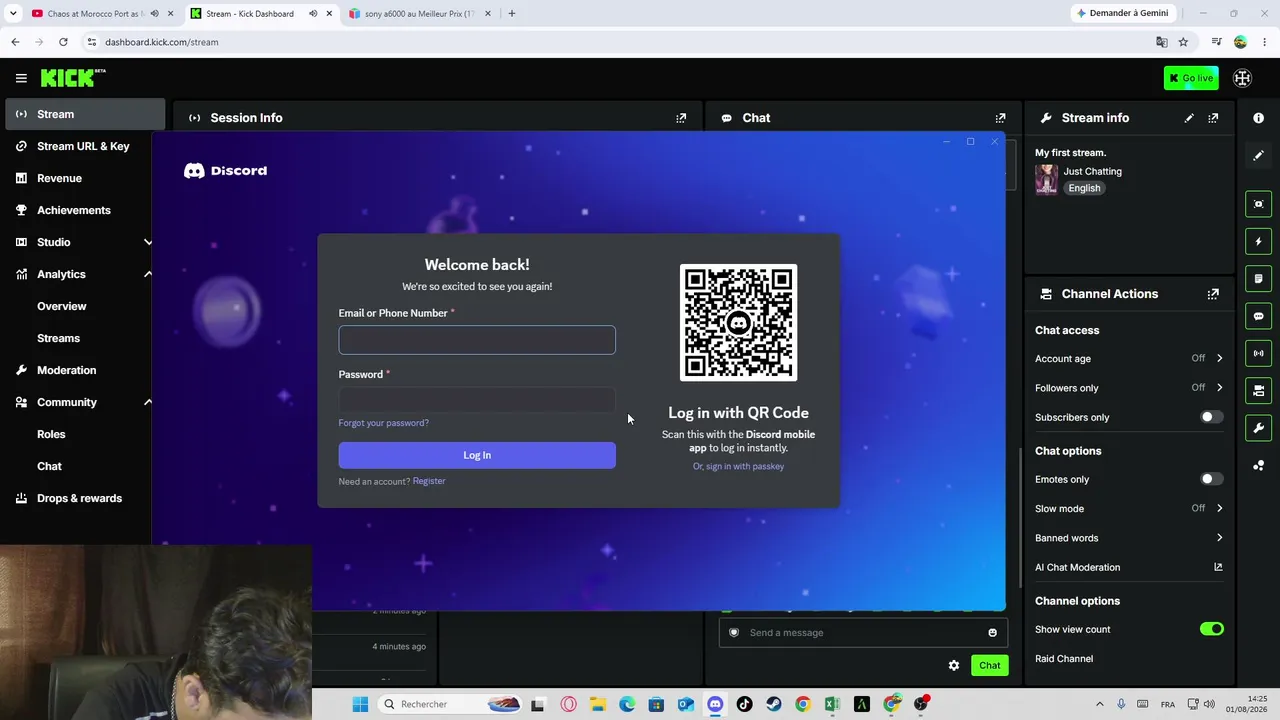Open the emoji picker in chat input

point(992,632)
